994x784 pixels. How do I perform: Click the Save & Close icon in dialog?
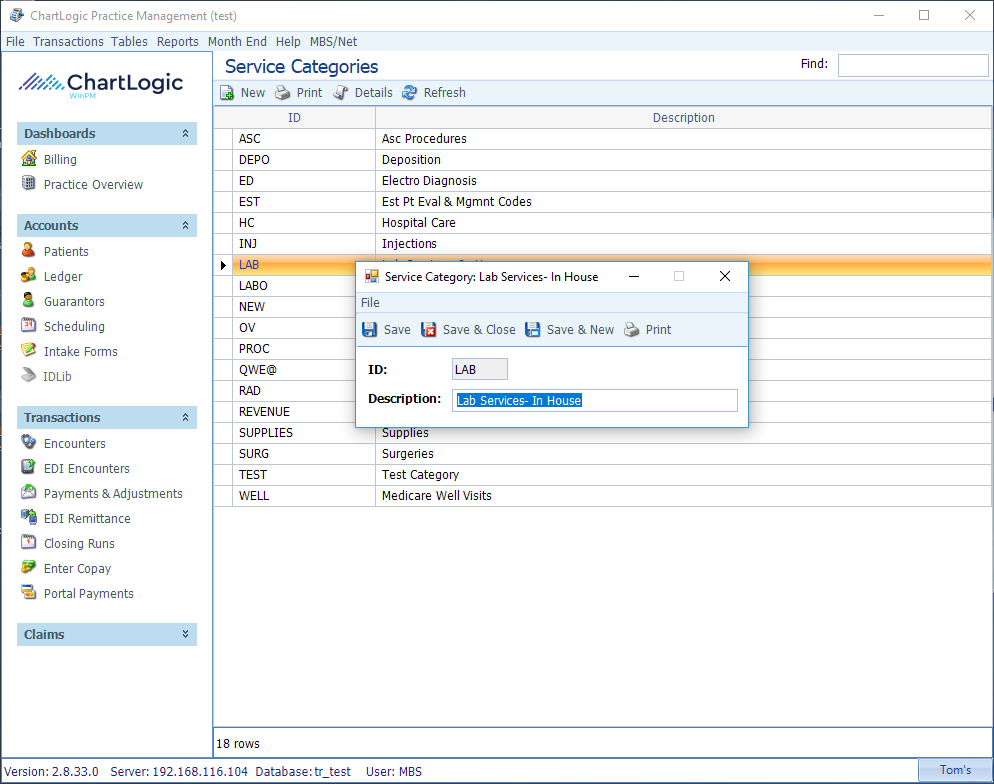[x=429, y=330]
